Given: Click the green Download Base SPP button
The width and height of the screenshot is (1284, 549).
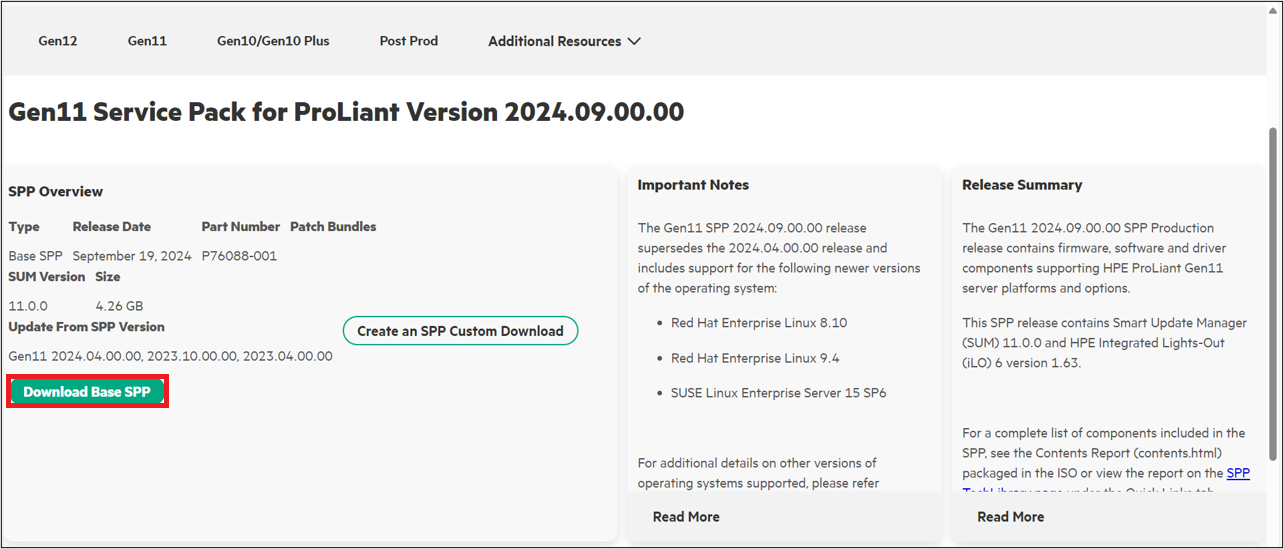Looking at the screenshot, I should coord(87,392).
